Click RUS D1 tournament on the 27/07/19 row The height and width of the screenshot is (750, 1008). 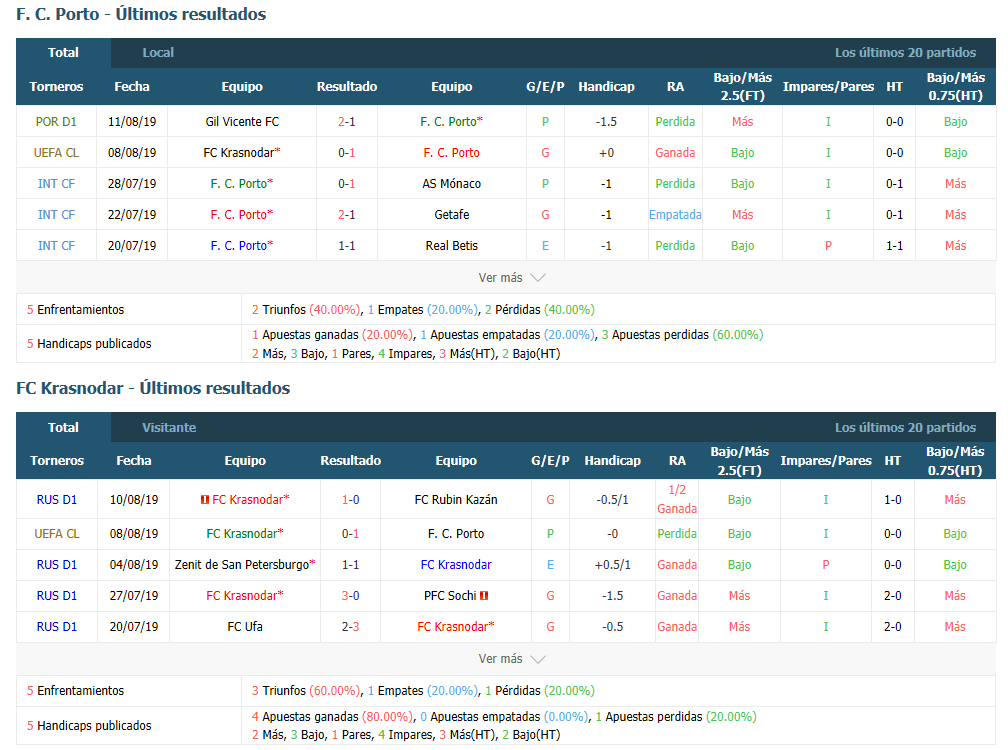[x=57, y=596]
